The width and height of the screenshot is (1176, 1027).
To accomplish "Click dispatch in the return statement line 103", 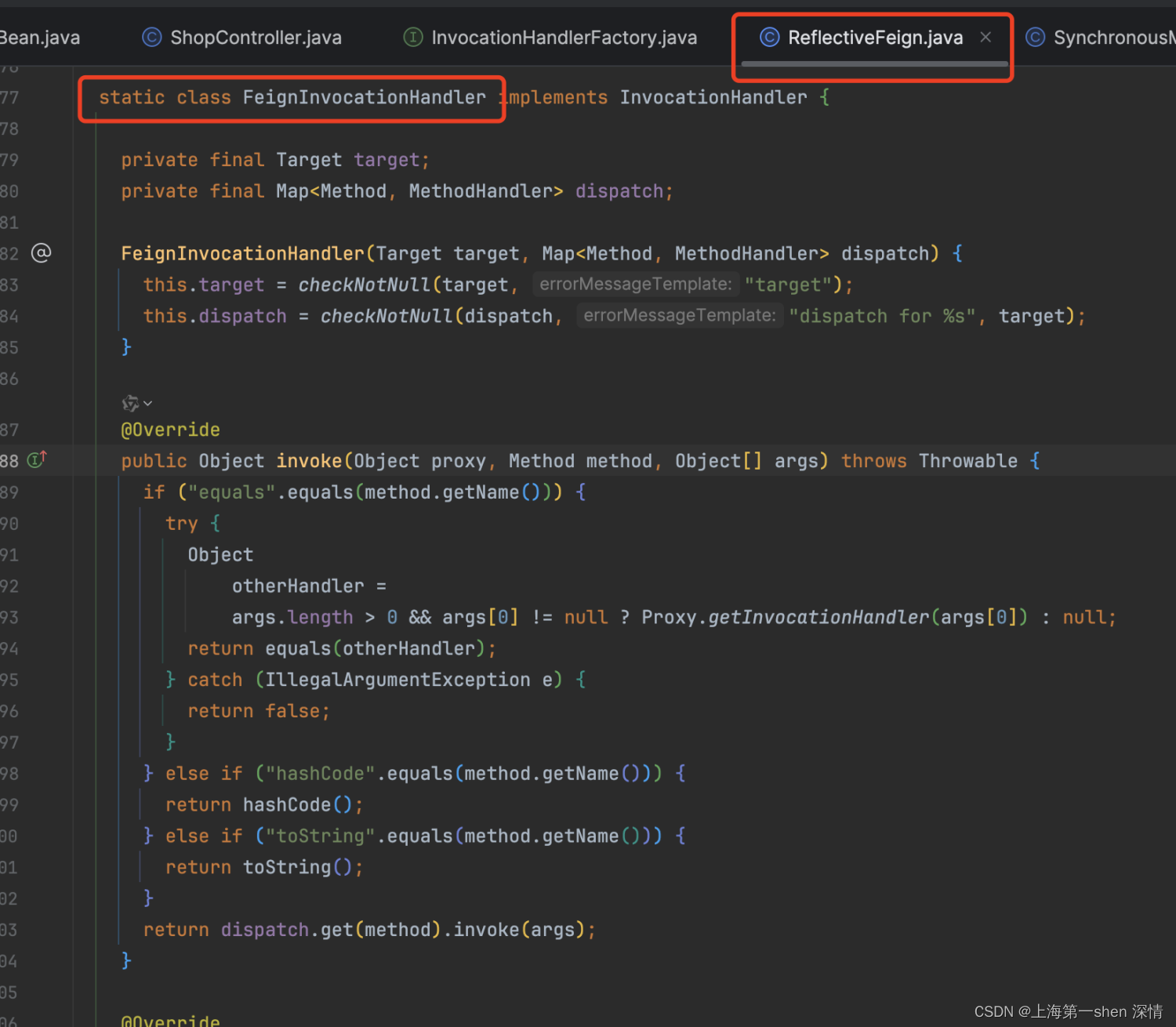I will pos(264,930).
